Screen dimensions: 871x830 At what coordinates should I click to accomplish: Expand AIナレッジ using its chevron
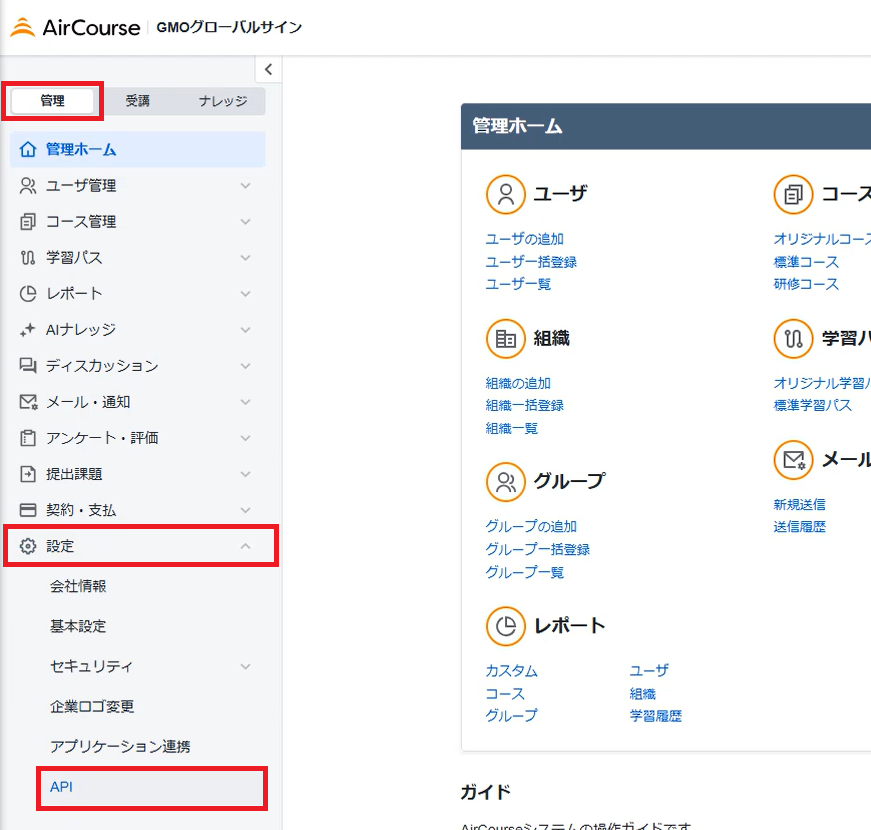(x=246, y=330)
